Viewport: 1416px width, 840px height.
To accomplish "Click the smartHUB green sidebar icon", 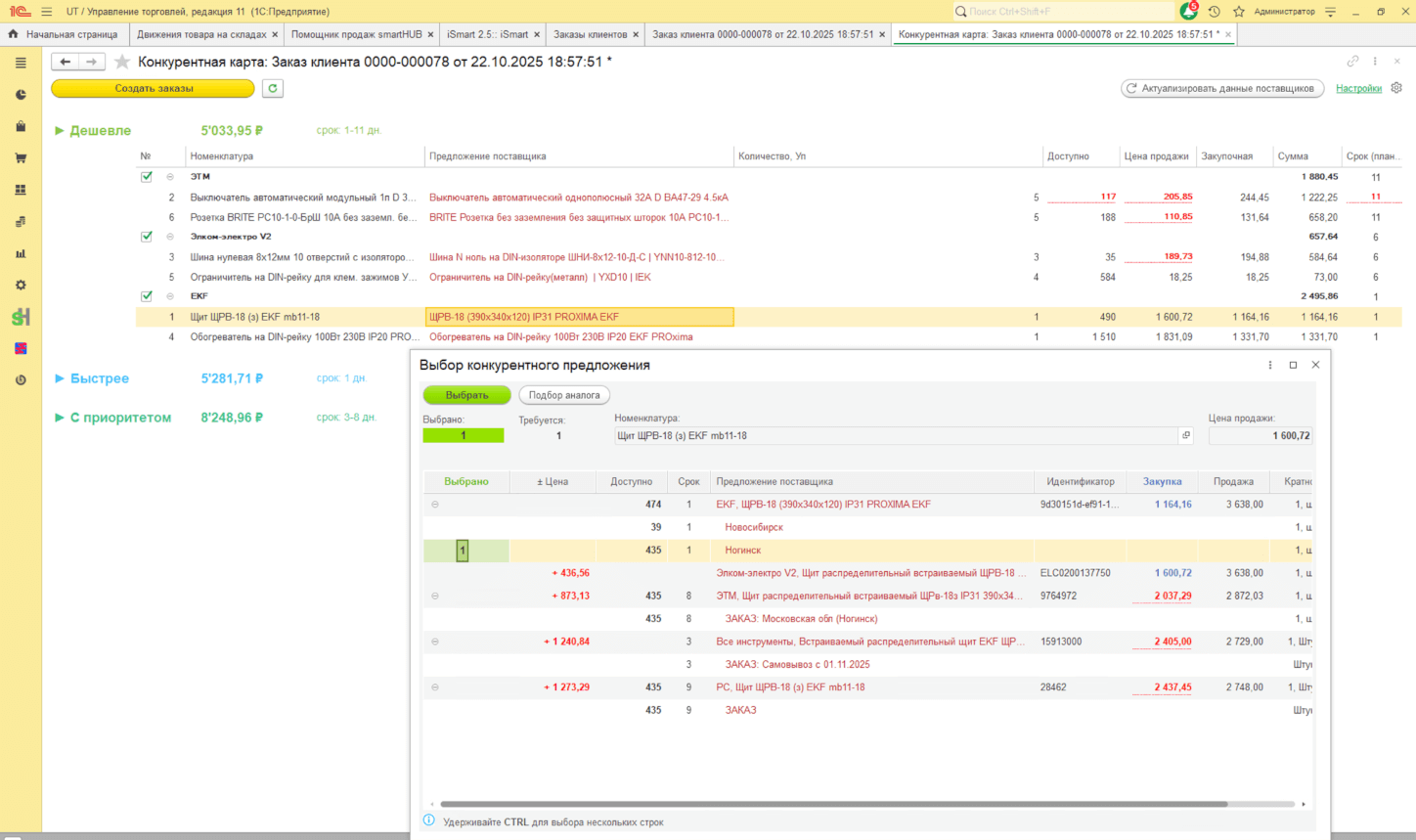I will tap(21, 317).
